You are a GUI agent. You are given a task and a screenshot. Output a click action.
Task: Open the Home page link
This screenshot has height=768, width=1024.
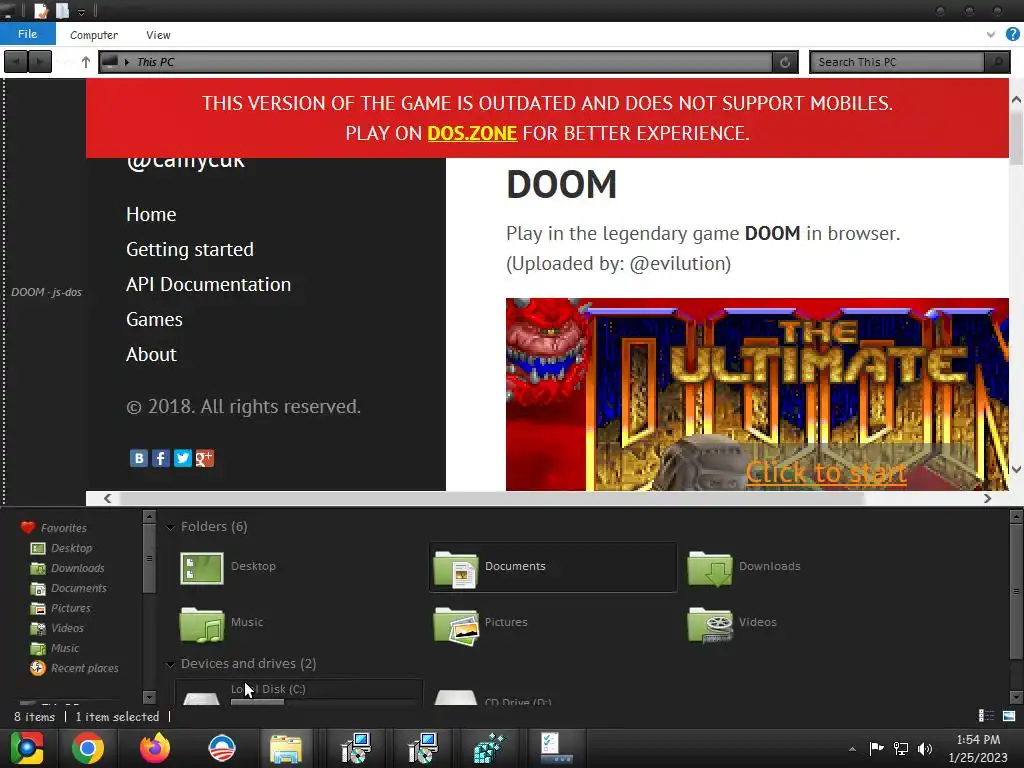pyautogui.click(x=151, y=214)
